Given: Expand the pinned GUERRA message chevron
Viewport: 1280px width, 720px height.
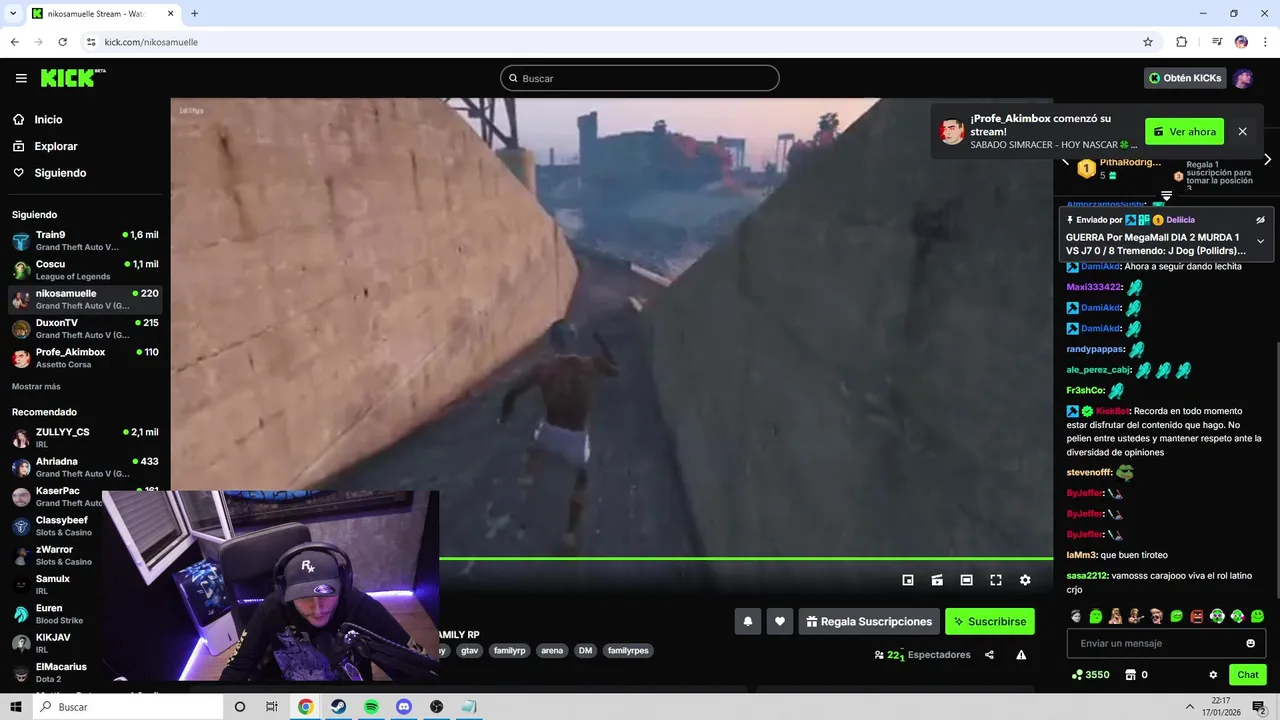Looking at the screenshot, I should click(x=1260, y=241).
